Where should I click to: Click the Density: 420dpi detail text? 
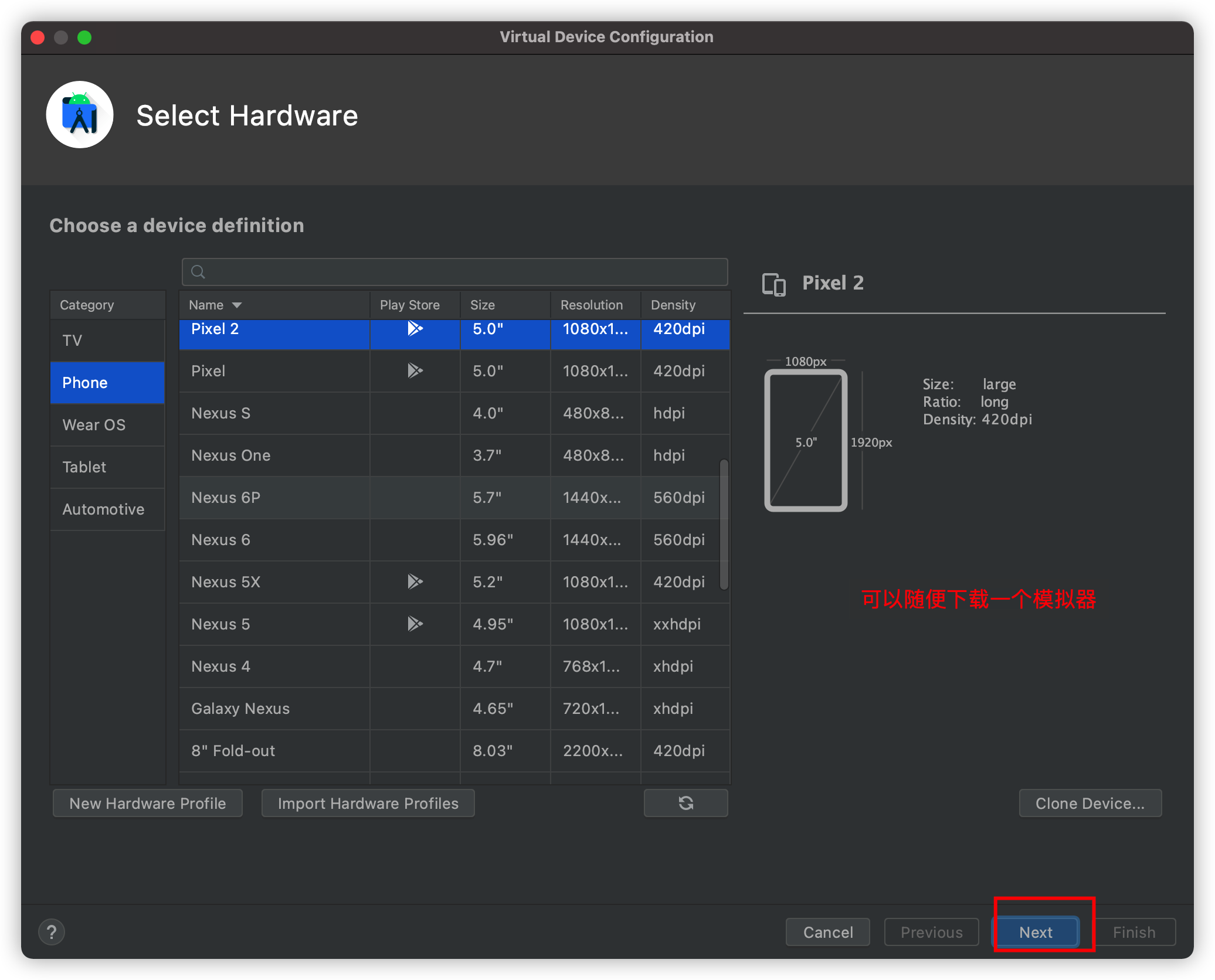click(978, 420)
